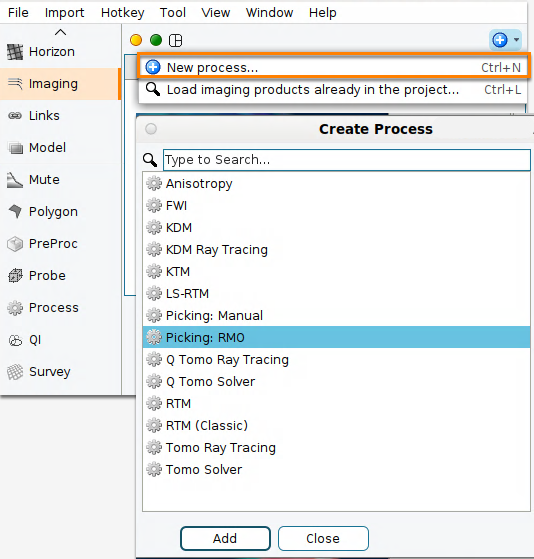Select Load imaging products already in project
Viewport: 534px width, 559px height.
[x=334, y=89]
